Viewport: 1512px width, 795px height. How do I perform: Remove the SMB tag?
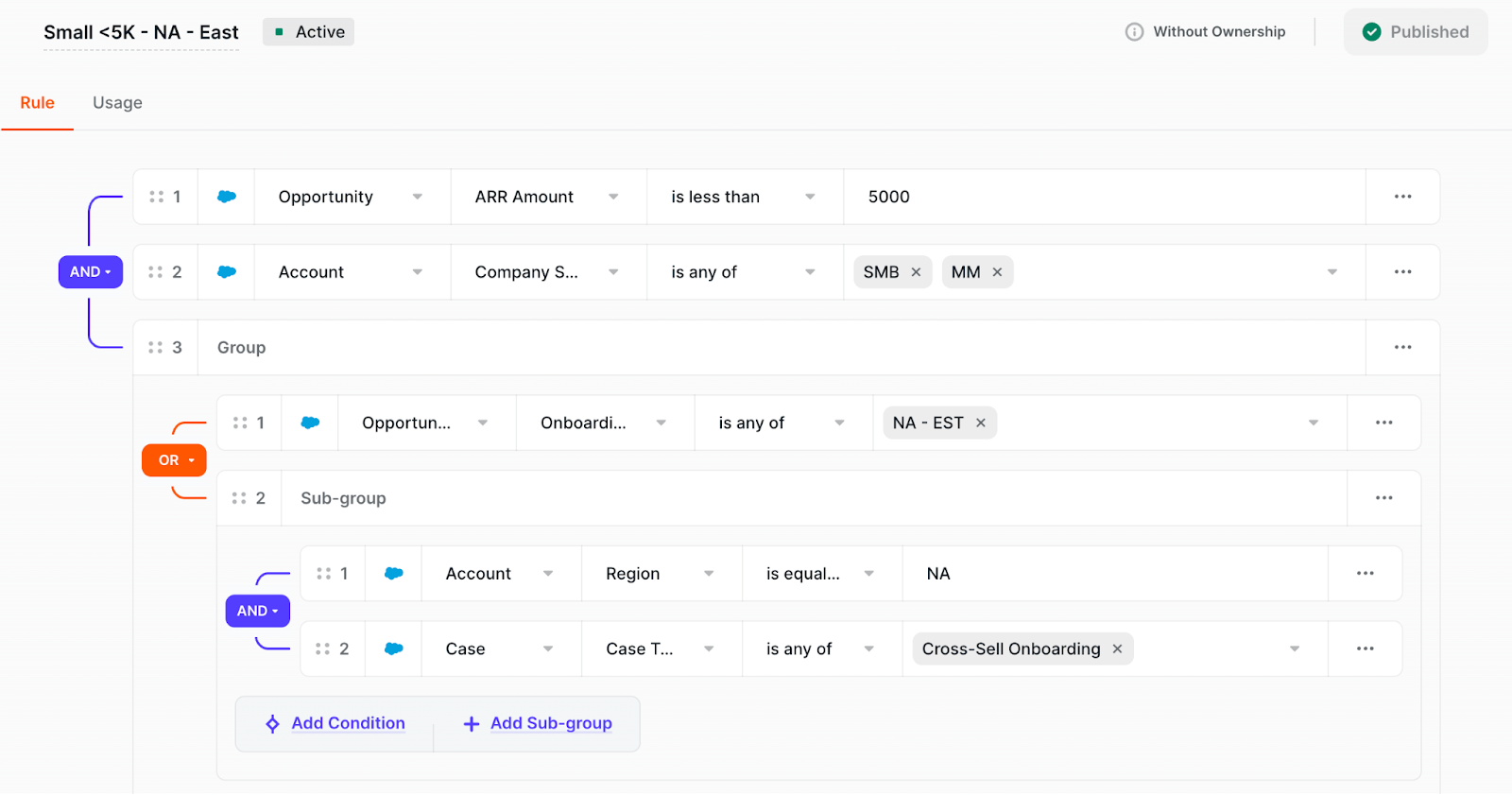(916, 272)
